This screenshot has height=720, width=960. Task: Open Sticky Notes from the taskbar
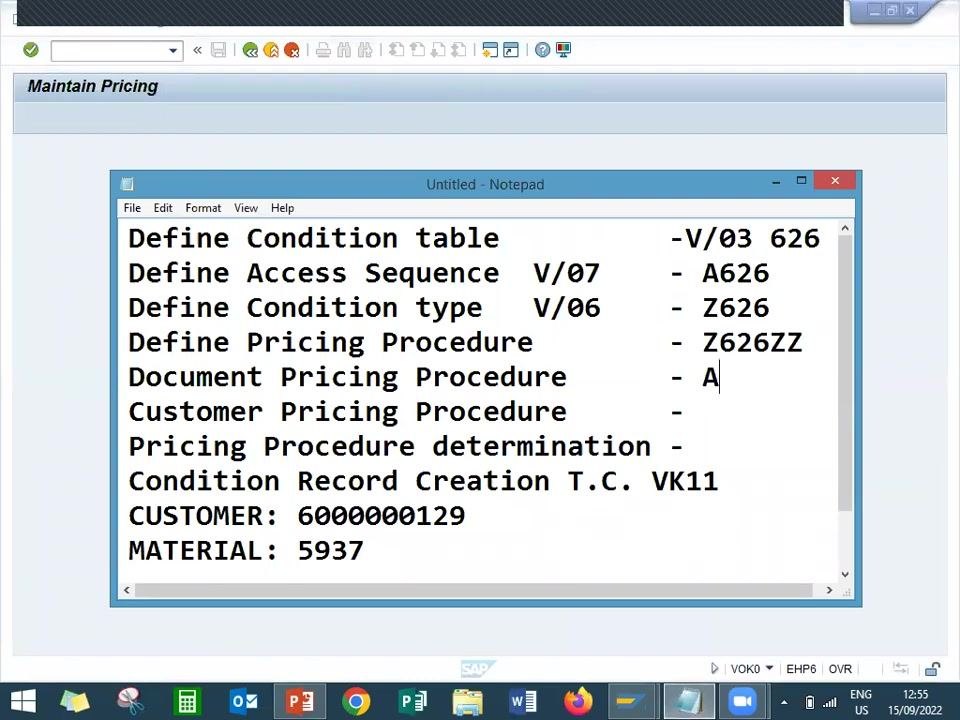pos(75,702)
